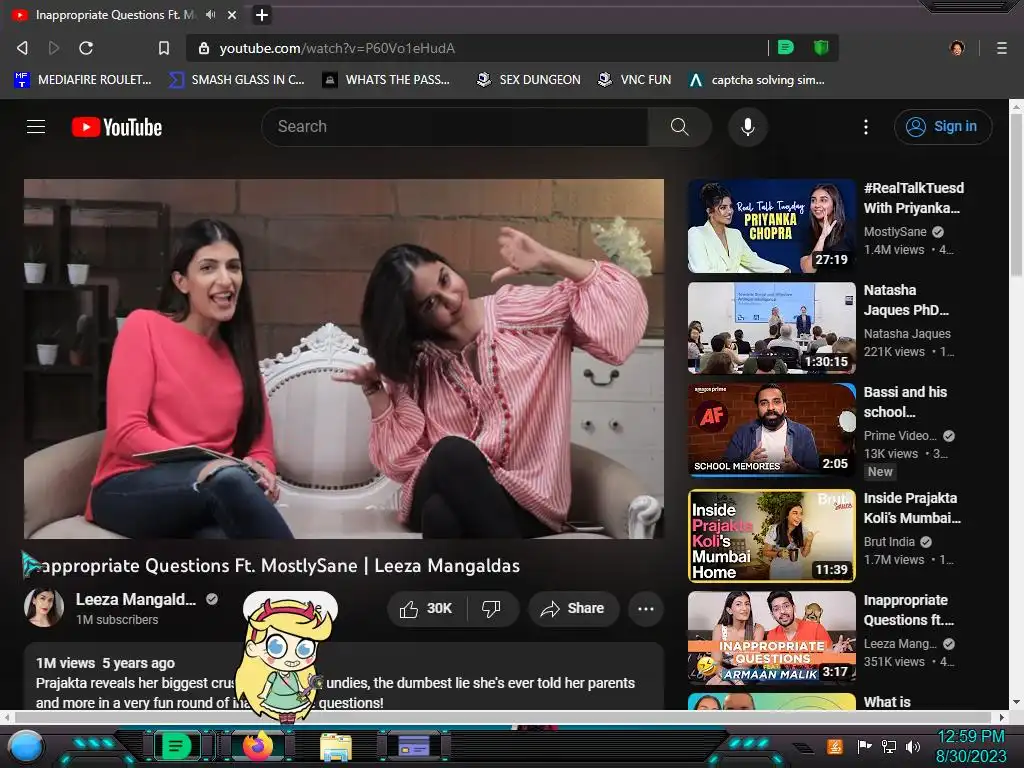Click Natasha Jaques channel name text
Screen dimensions: 1024x768
(x=907, y=334)
